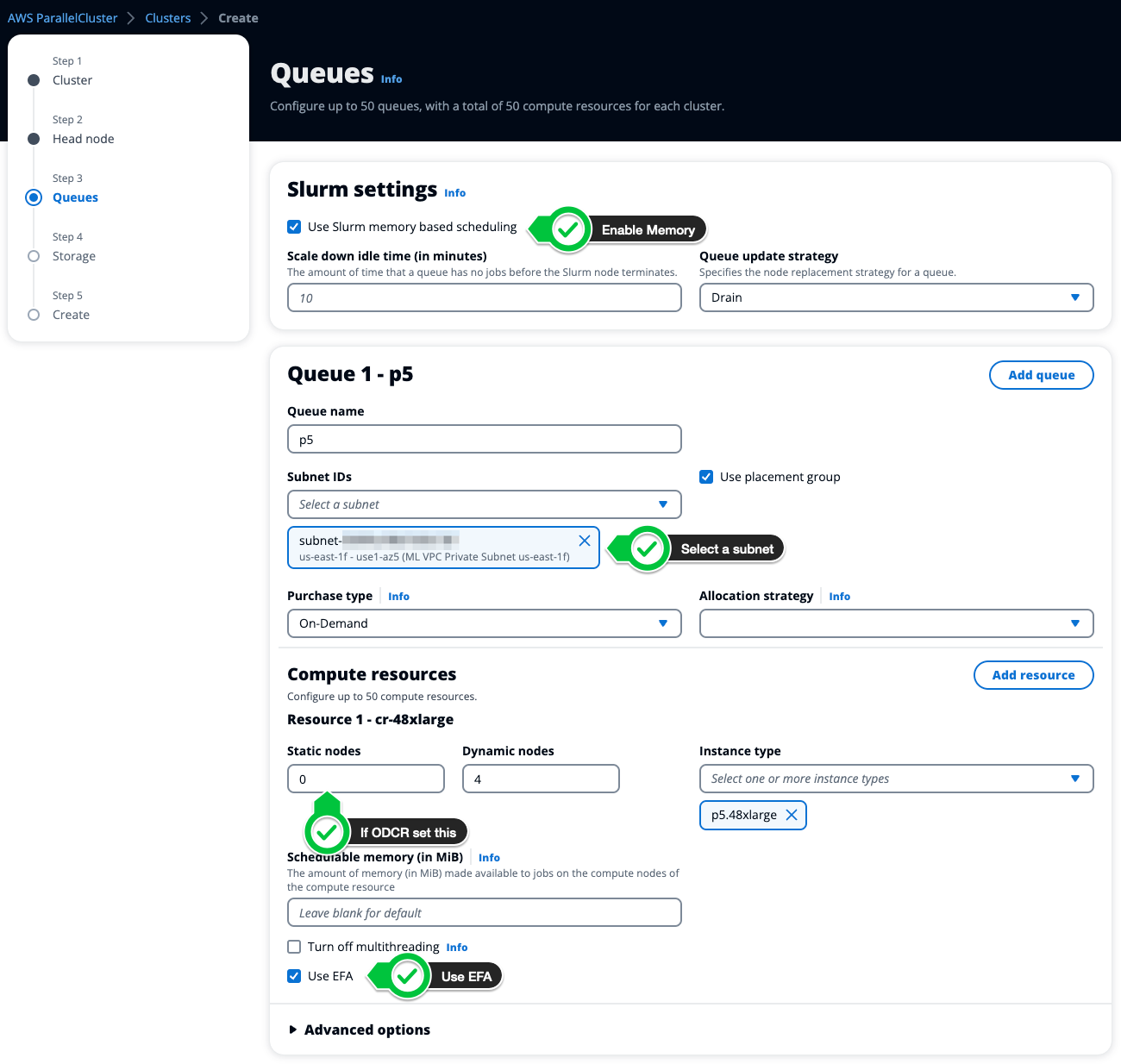Viewport: 1121px width, 1064px height.
Task: Open the Purchase type dropdown
Action: 484,623
